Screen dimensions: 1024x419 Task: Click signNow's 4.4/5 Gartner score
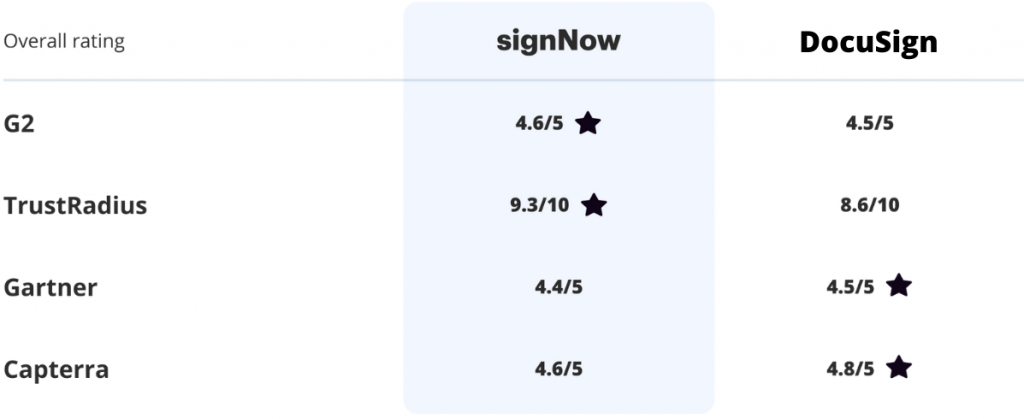point(558,288)
